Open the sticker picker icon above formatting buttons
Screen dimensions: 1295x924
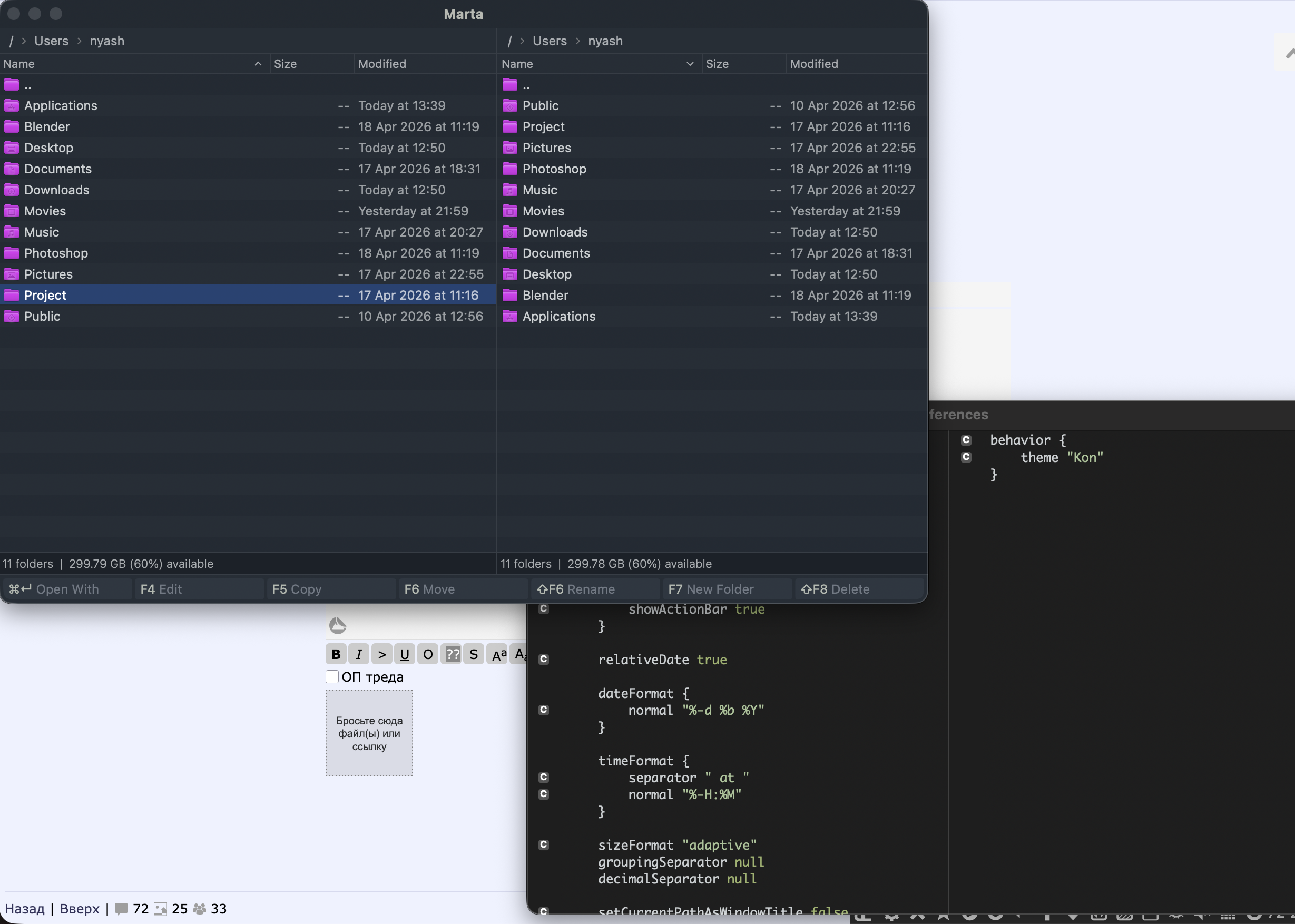click(x=338, y=625)
